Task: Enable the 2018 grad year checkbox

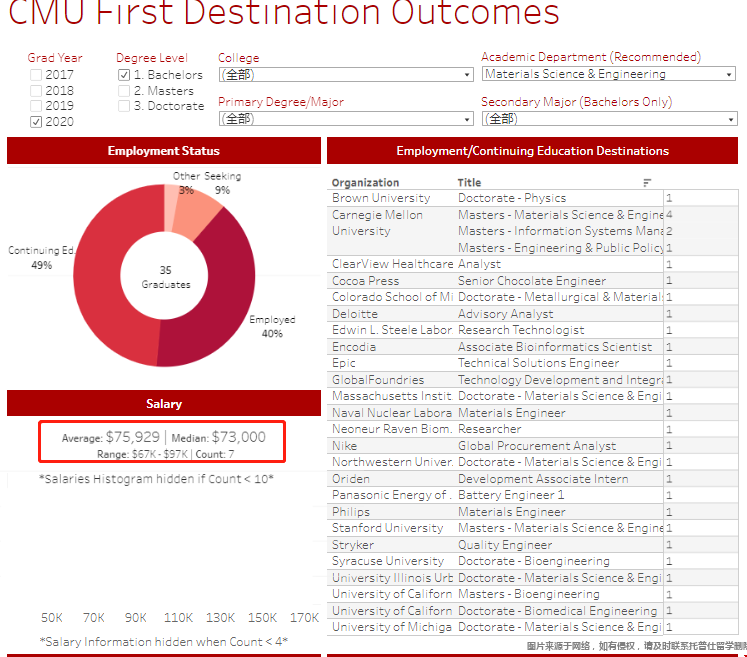Action: pyautogui.click(x=36, y=91)
